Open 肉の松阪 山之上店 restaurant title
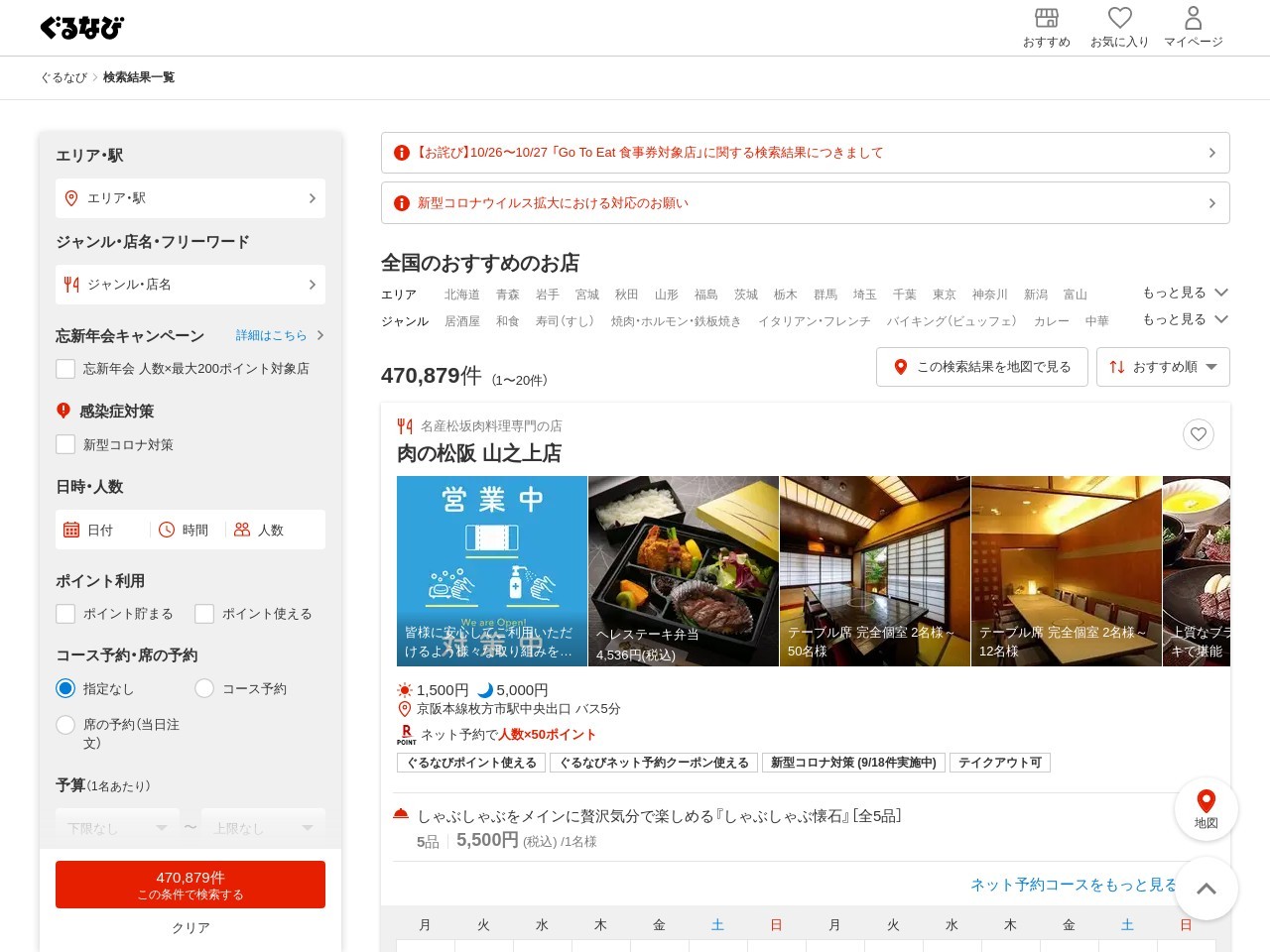This screenshot has width=1270, height=952. pos(479,453)
